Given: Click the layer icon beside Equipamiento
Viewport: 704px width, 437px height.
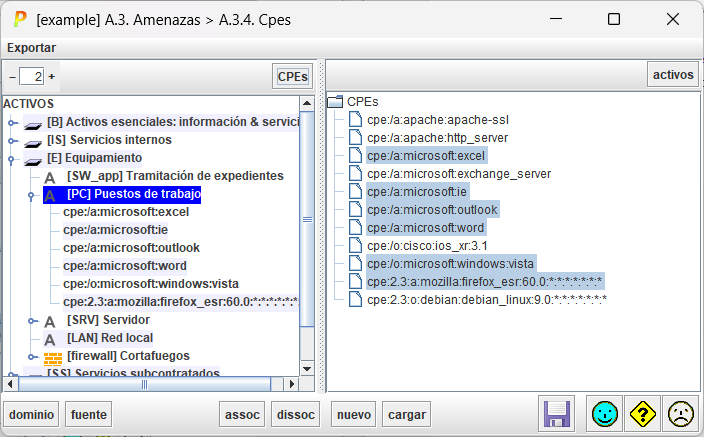Looking at the screenshot, I should click(x=33, y=160).
